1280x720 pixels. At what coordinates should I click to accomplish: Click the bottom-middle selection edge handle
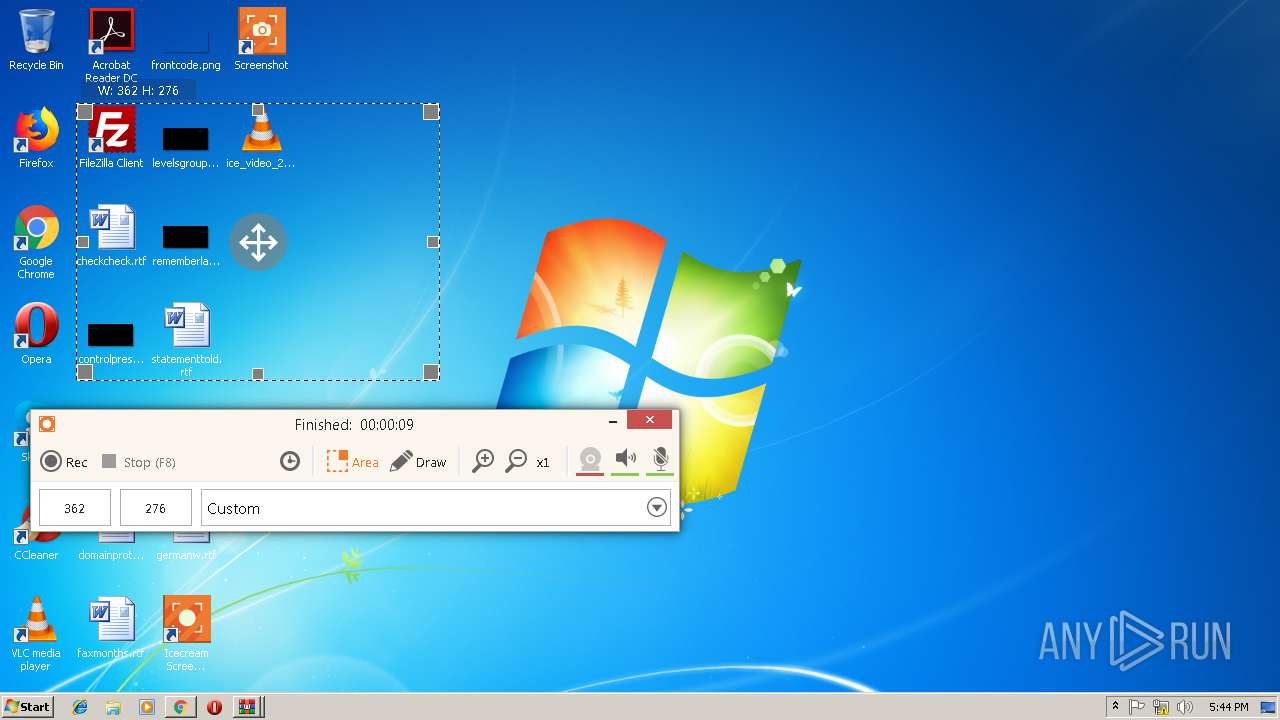[x=258, y=374]
